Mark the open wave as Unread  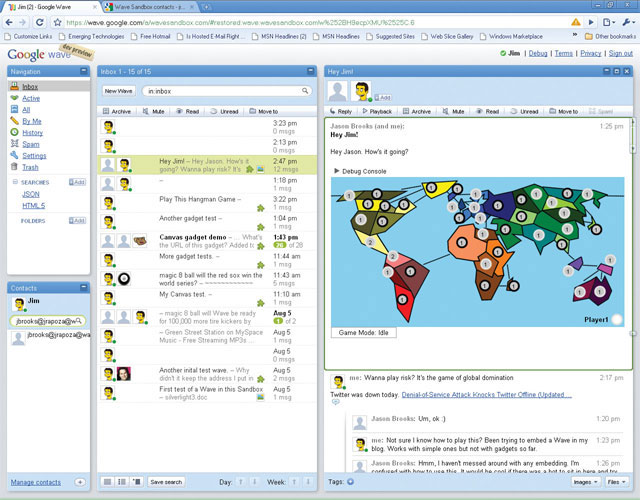(524, 111)
